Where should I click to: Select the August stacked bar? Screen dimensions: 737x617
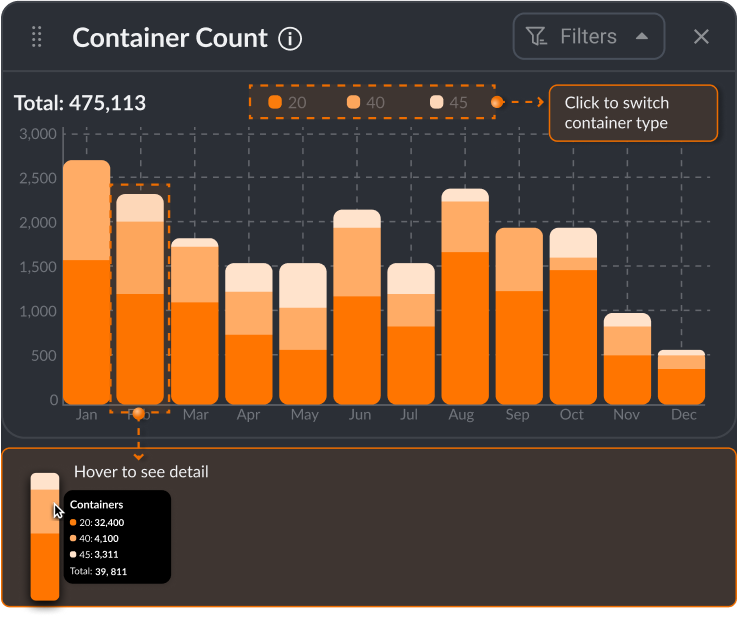pyautogui.click(x=464, y=296)
